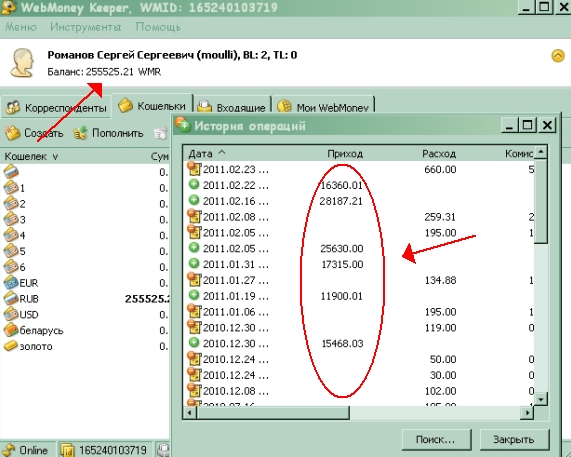Open the Инструменты menu
The image size is (571, 457).
(x=86, y=27)
